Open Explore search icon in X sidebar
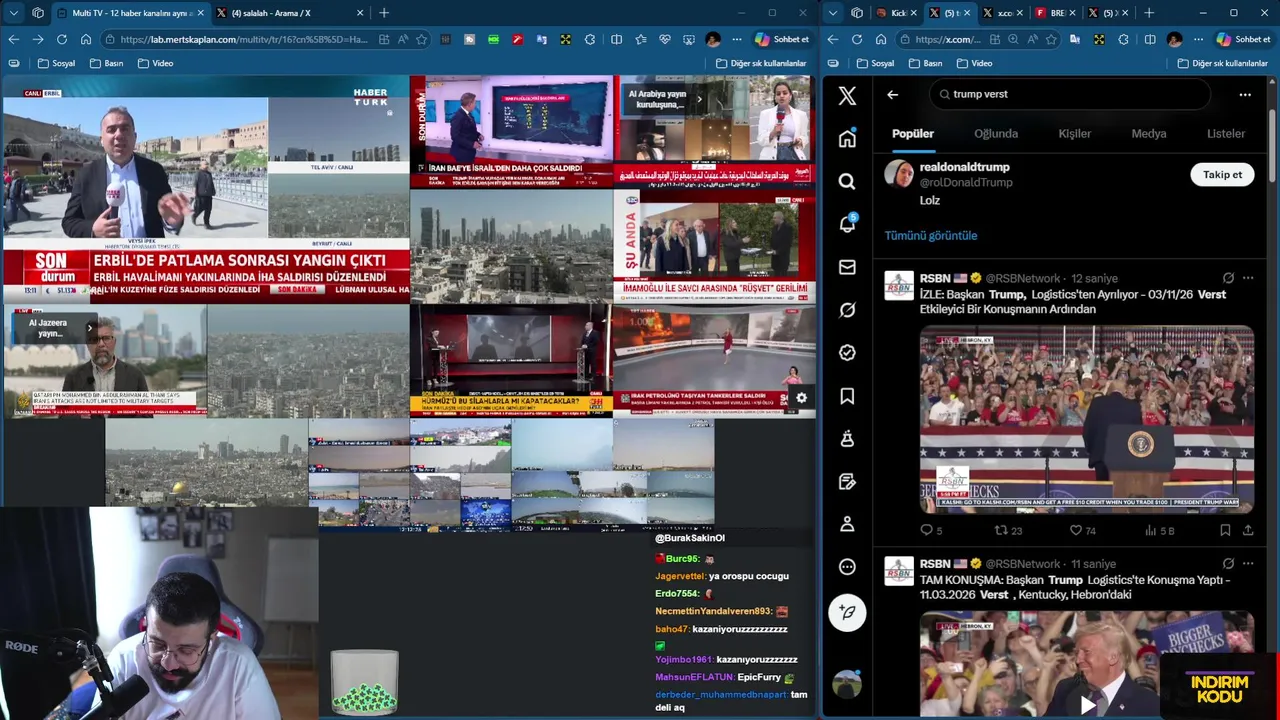Viewport: 1280px width, 720px height. coord(847,182)
